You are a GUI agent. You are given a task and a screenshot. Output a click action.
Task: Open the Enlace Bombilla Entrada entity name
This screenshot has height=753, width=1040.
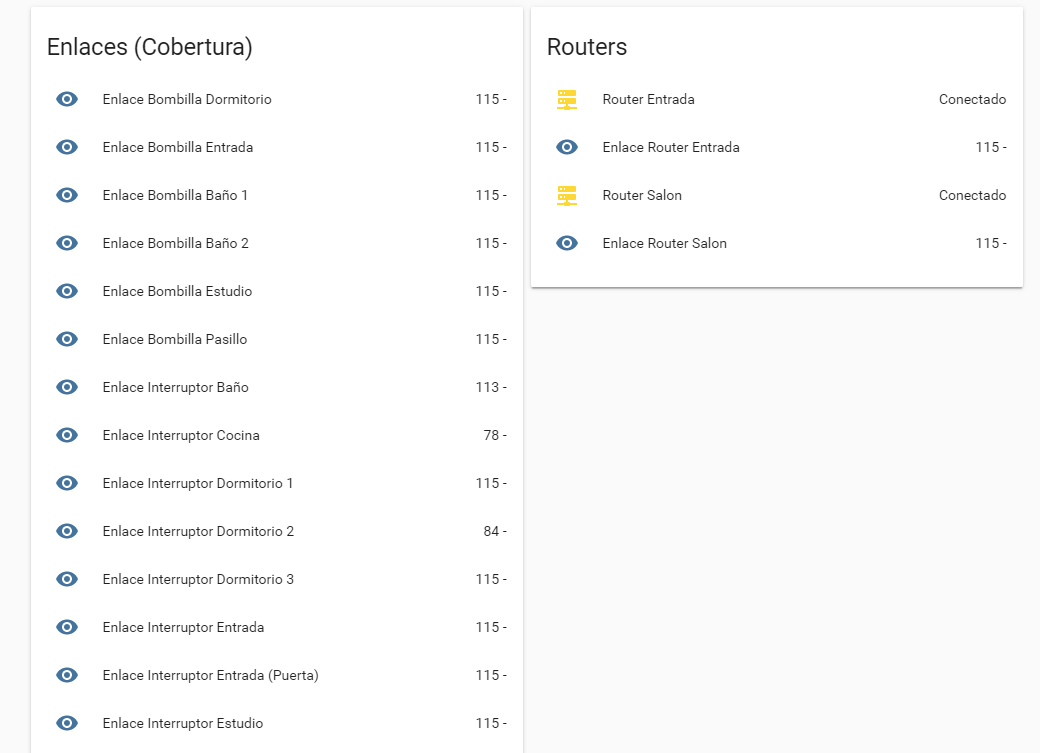tap(178, 147)
